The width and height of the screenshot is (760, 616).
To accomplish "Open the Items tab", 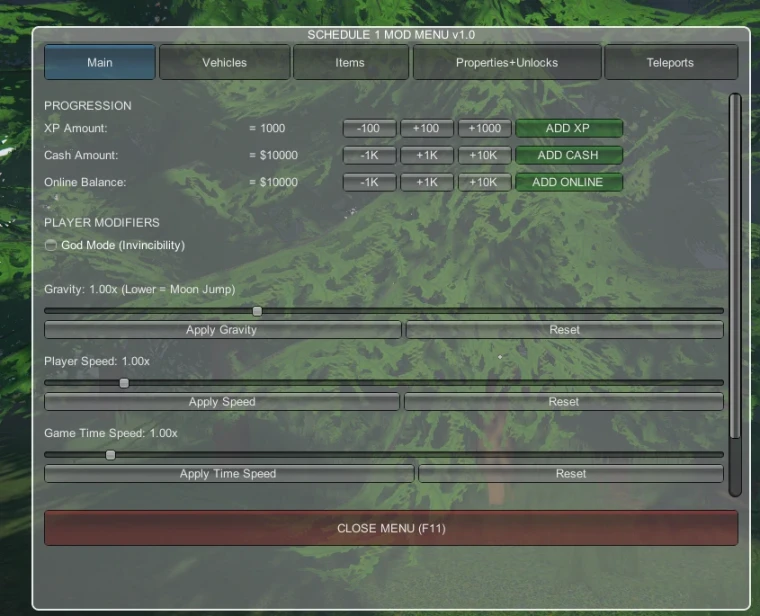I will pos(350,62).
